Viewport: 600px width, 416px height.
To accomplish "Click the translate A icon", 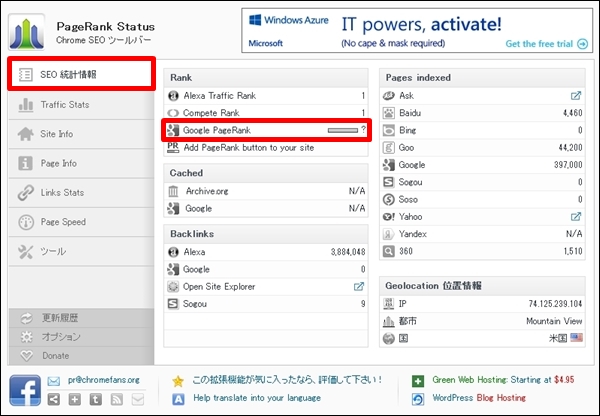I will [x=178, y=399].
